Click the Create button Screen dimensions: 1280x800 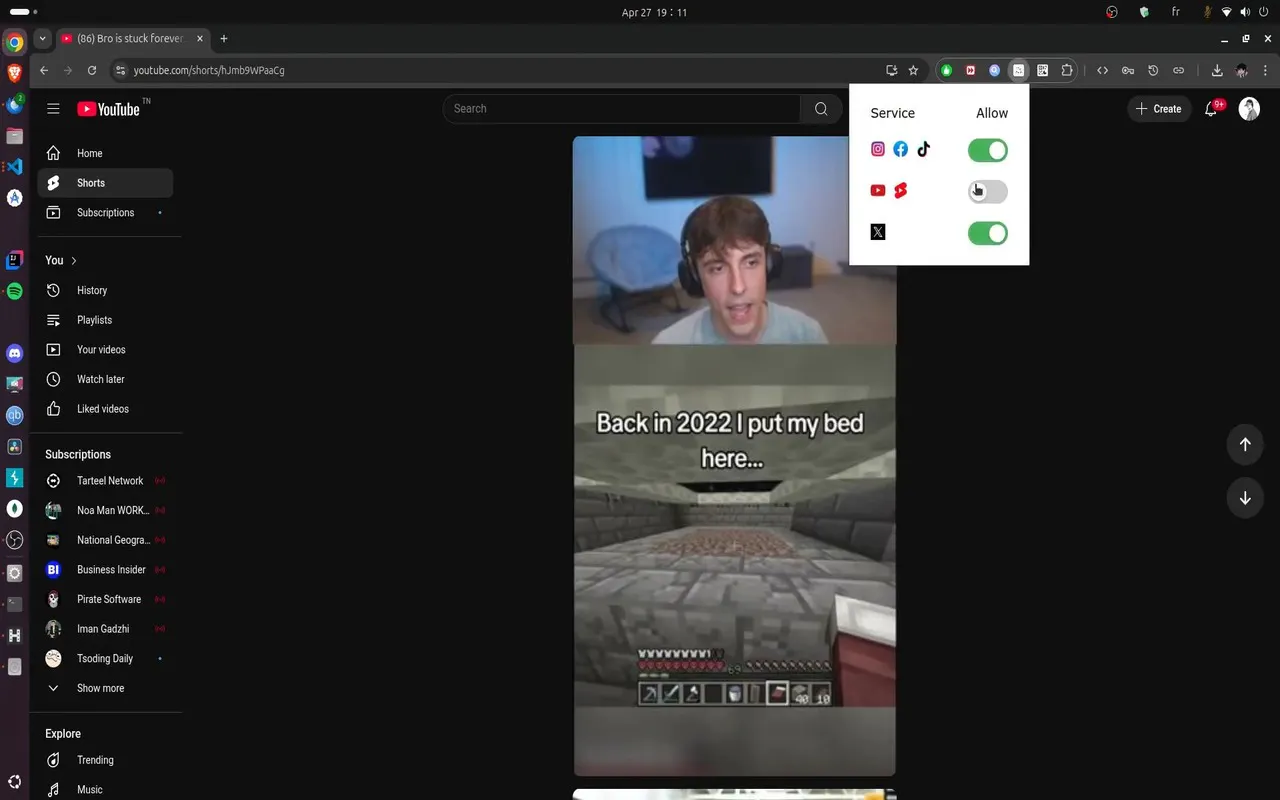(1159, 109)
